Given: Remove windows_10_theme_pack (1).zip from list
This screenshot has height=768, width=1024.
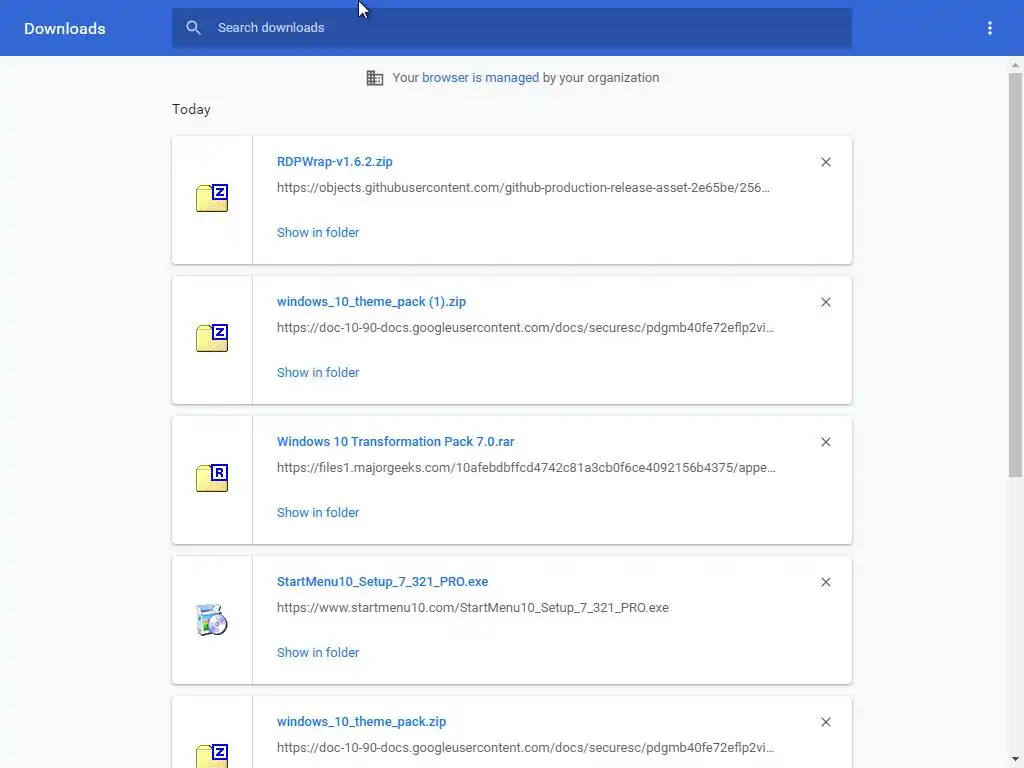Looking at the screenshot, I should (x=825, y=302).
